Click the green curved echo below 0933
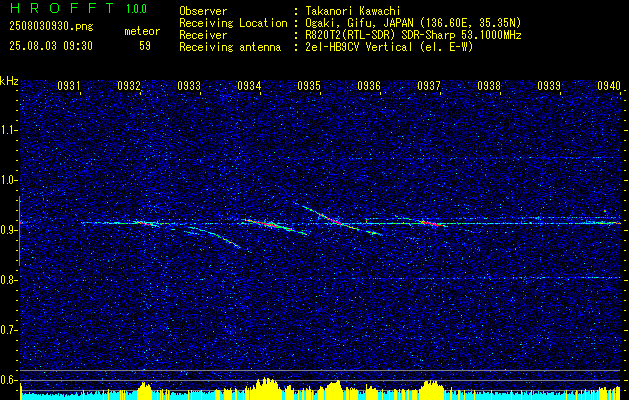The height and width of the screenshot is (400, 629). (215, 236)
